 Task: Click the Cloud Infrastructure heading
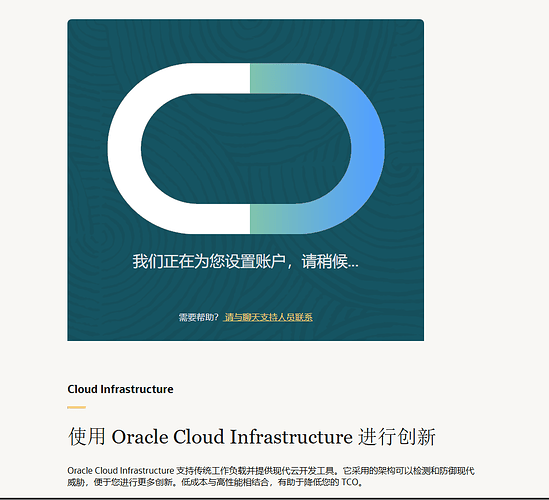click(120, 389)
